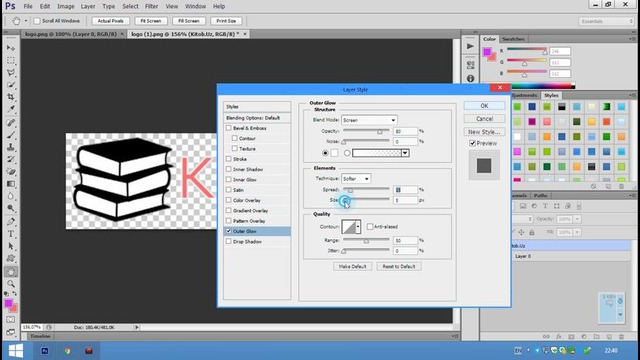Select the Crop tool
640x360 pixels.
[11, 97]
